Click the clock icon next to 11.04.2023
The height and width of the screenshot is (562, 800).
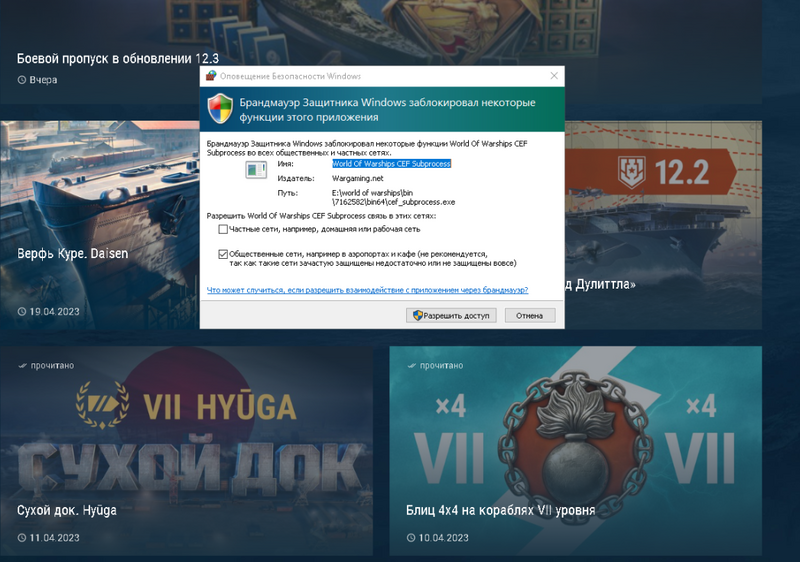tap(21, 538)
